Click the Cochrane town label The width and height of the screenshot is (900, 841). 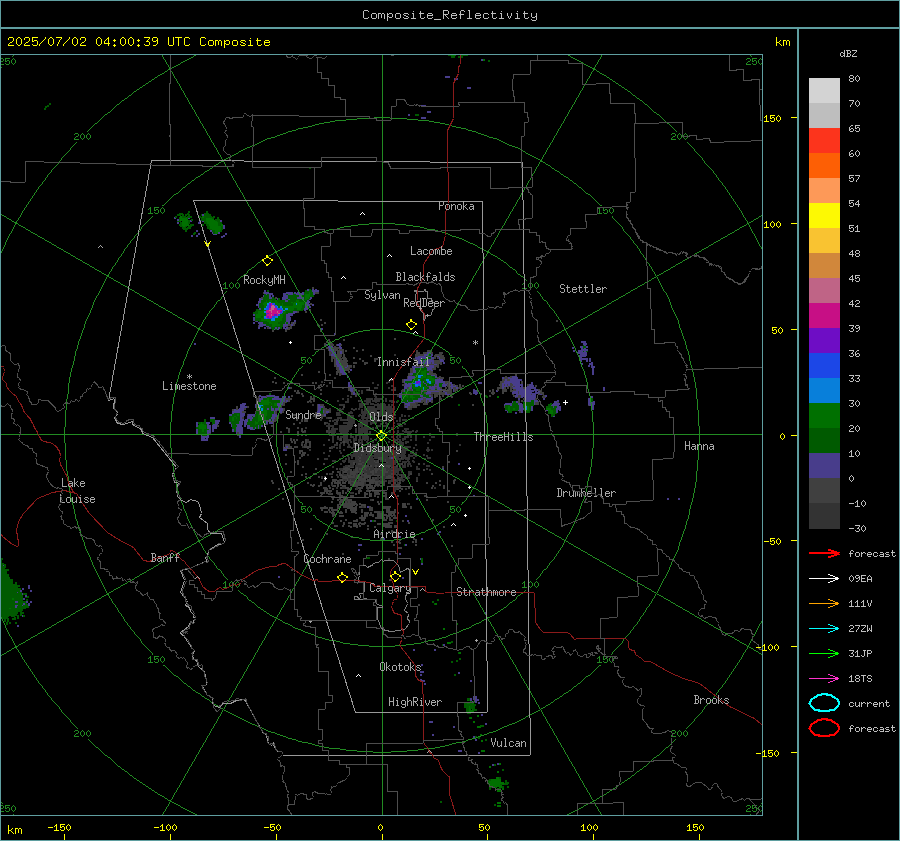[x=327, y=559]
